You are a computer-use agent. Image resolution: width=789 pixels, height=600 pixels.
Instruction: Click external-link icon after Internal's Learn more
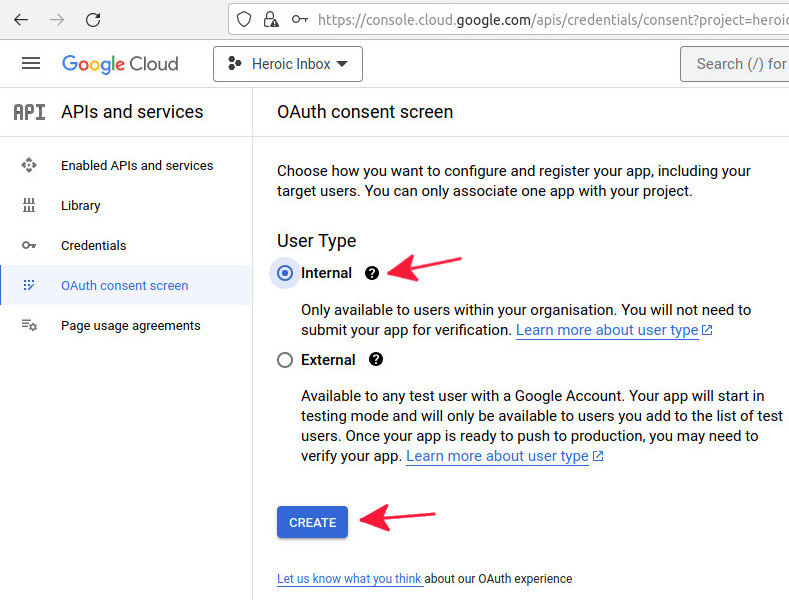(707, 330)
